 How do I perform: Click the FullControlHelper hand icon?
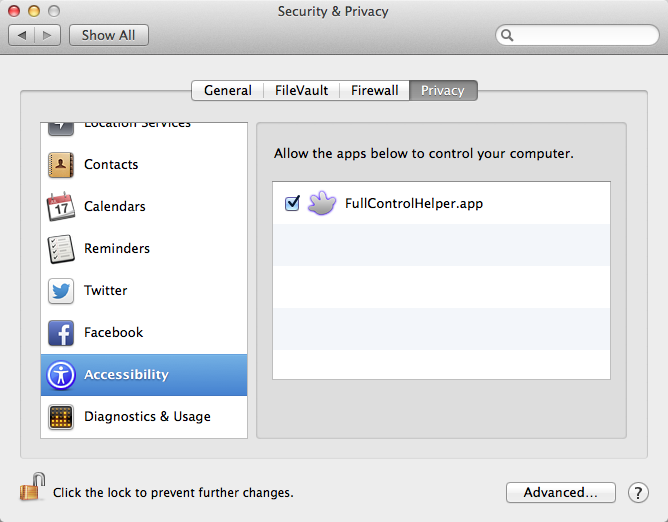click(x=322, y=203)
